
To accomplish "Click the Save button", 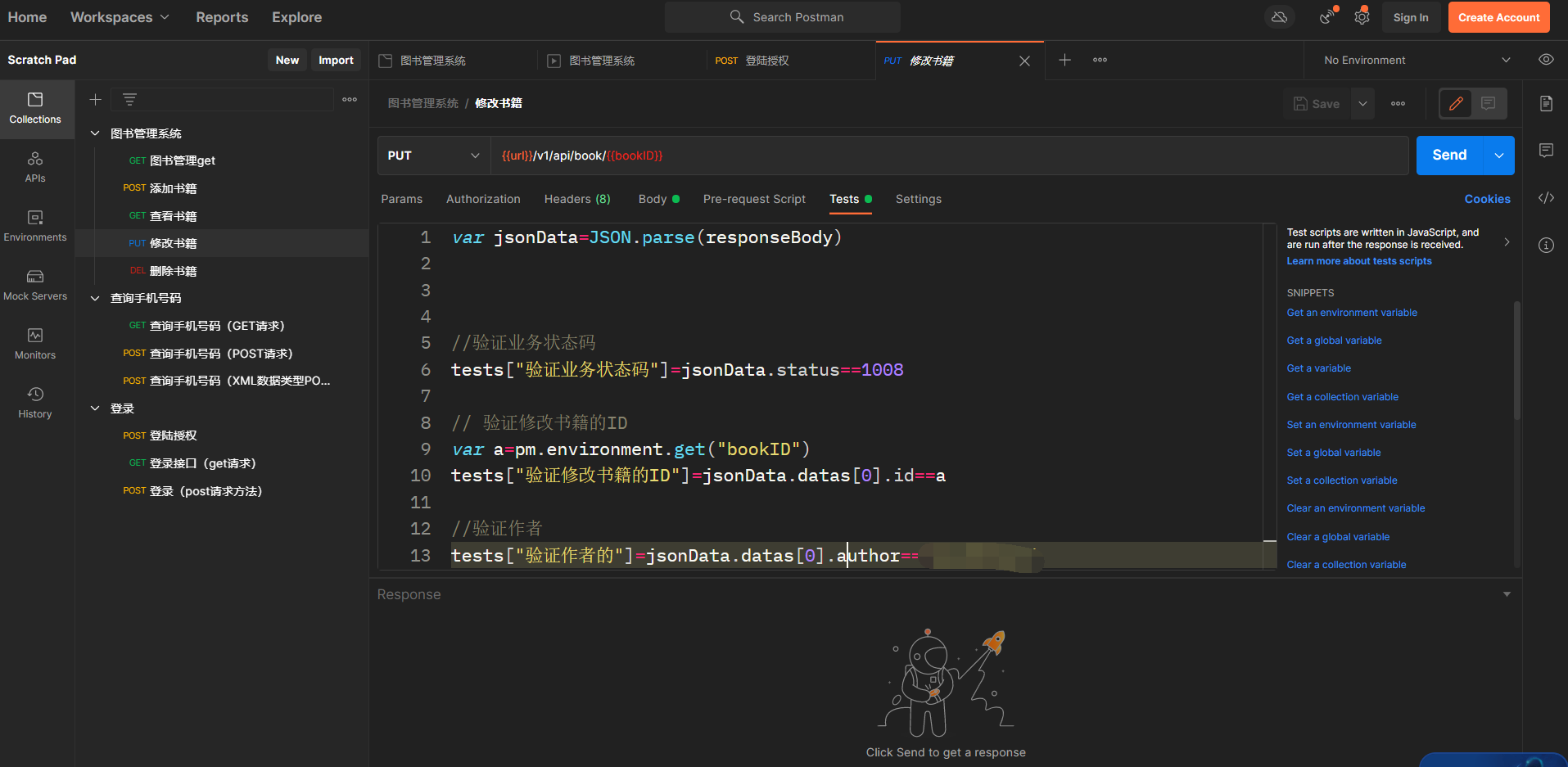I will [1317, 104].
